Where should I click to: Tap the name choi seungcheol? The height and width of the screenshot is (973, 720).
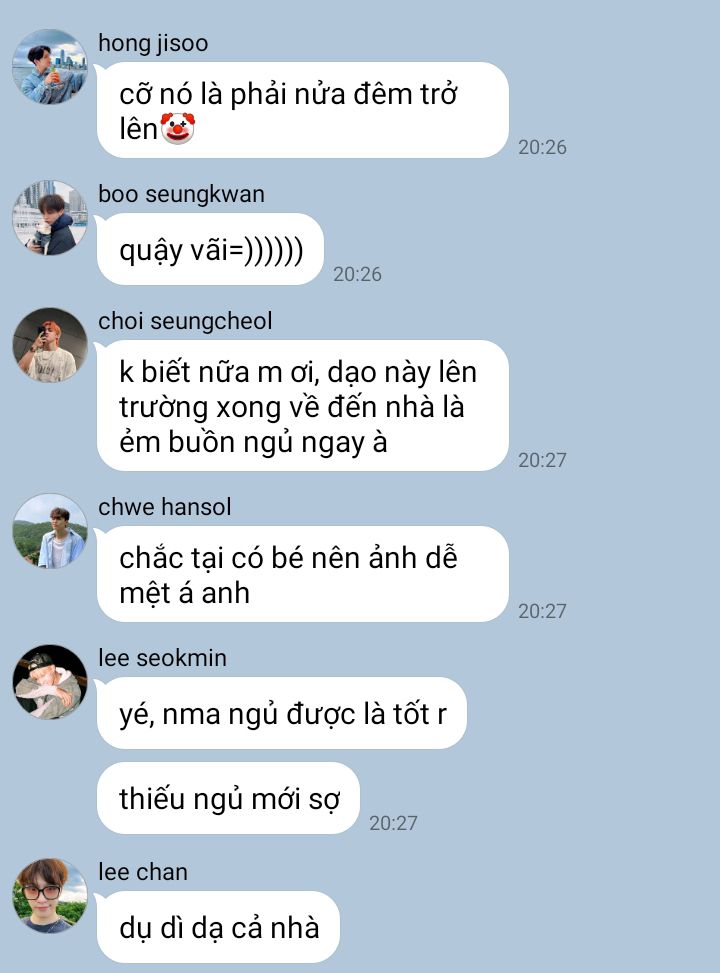click(x=185, y=321)
